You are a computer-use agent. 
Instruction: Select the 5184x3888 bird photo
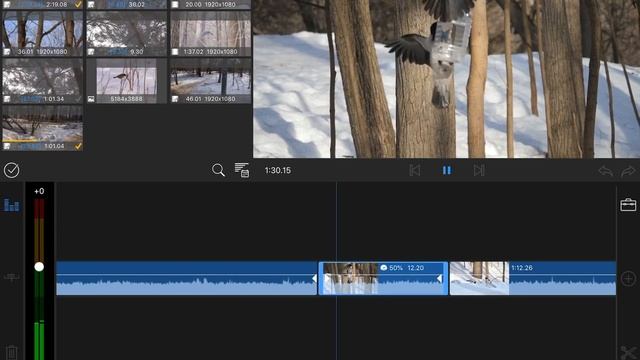(127, 81)
